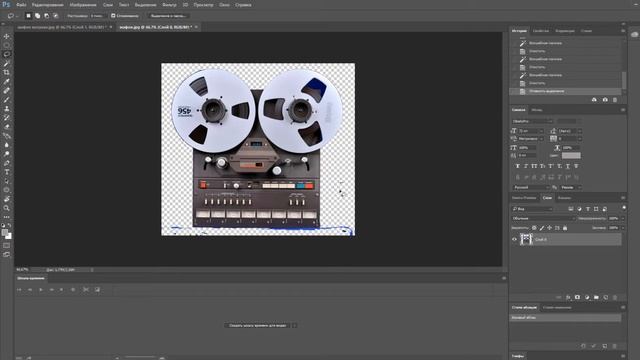640x360 pixels.
Task: Select the Layer 0 thumbnail
Action: click(x=526, y=239)
